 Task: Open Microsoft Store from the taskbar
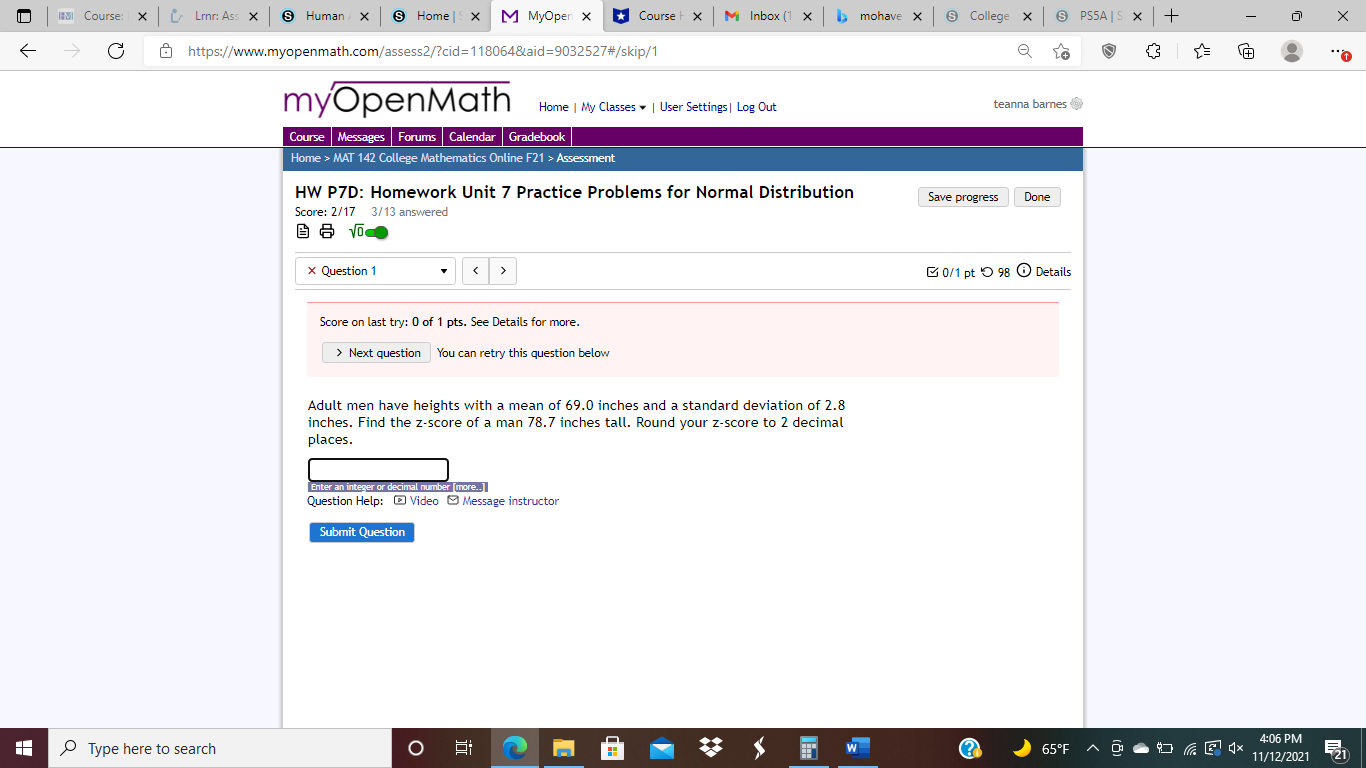click(x=612, y=748)
